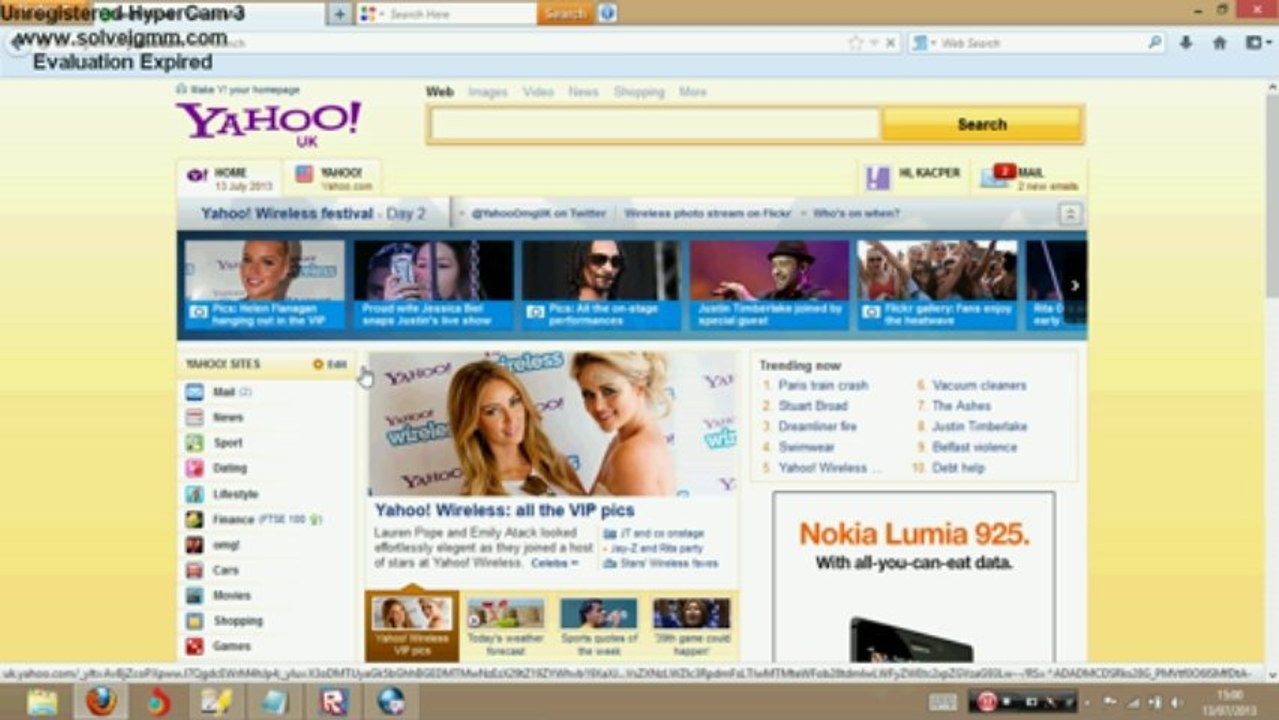This screenshot has height=720, width=1279.
Task: Select the Images search tab
Action: coord(488,92)
